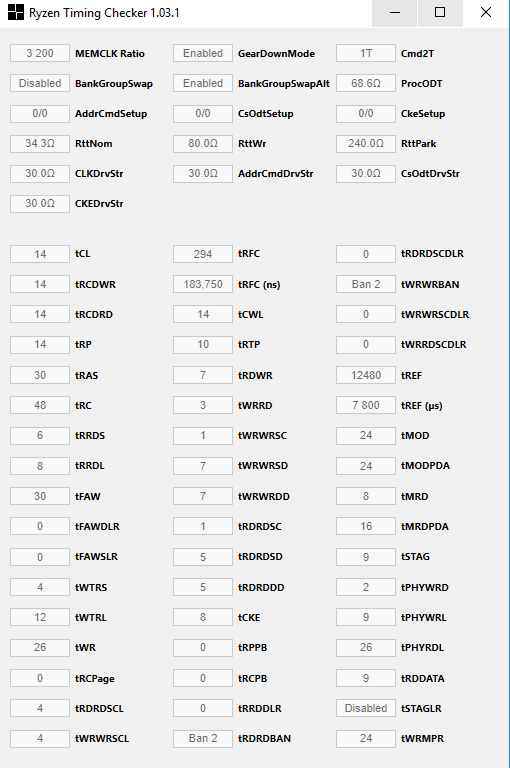Viewport: 510px width, 768px height.
Task: Select the tRFC (ns) value field
Action: point(203,284)
